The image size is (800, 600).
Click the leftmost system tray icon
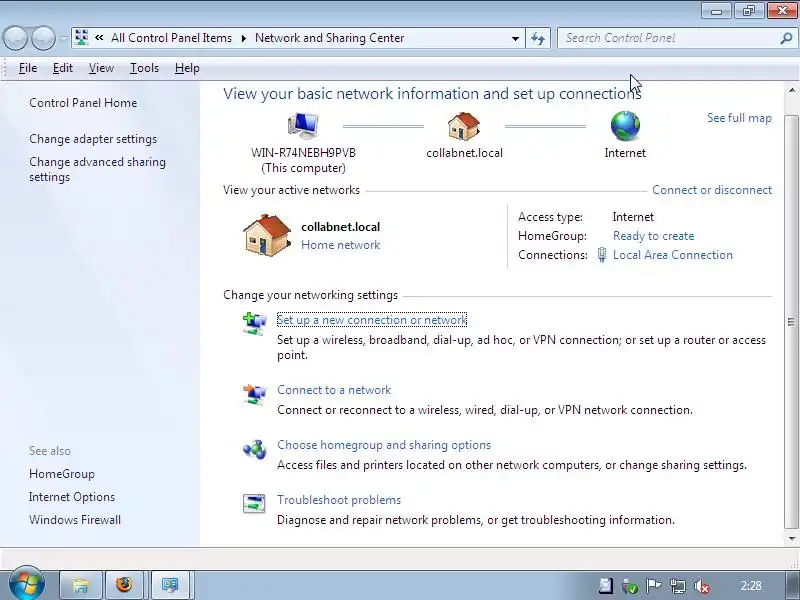[x=606, y=586]
